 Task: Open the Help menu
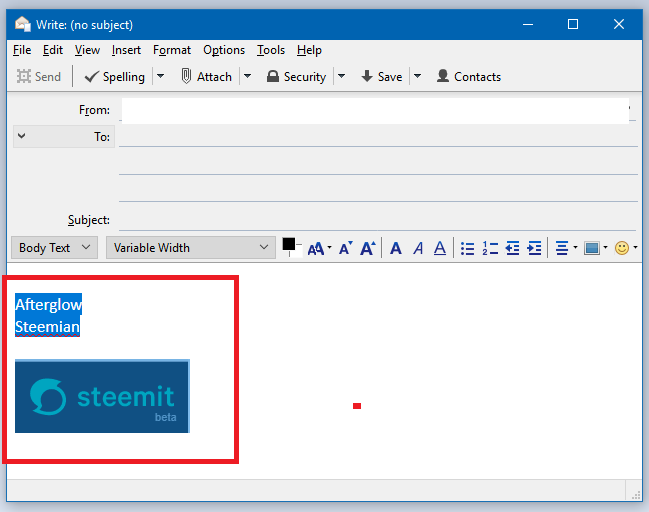click(309, 50)
